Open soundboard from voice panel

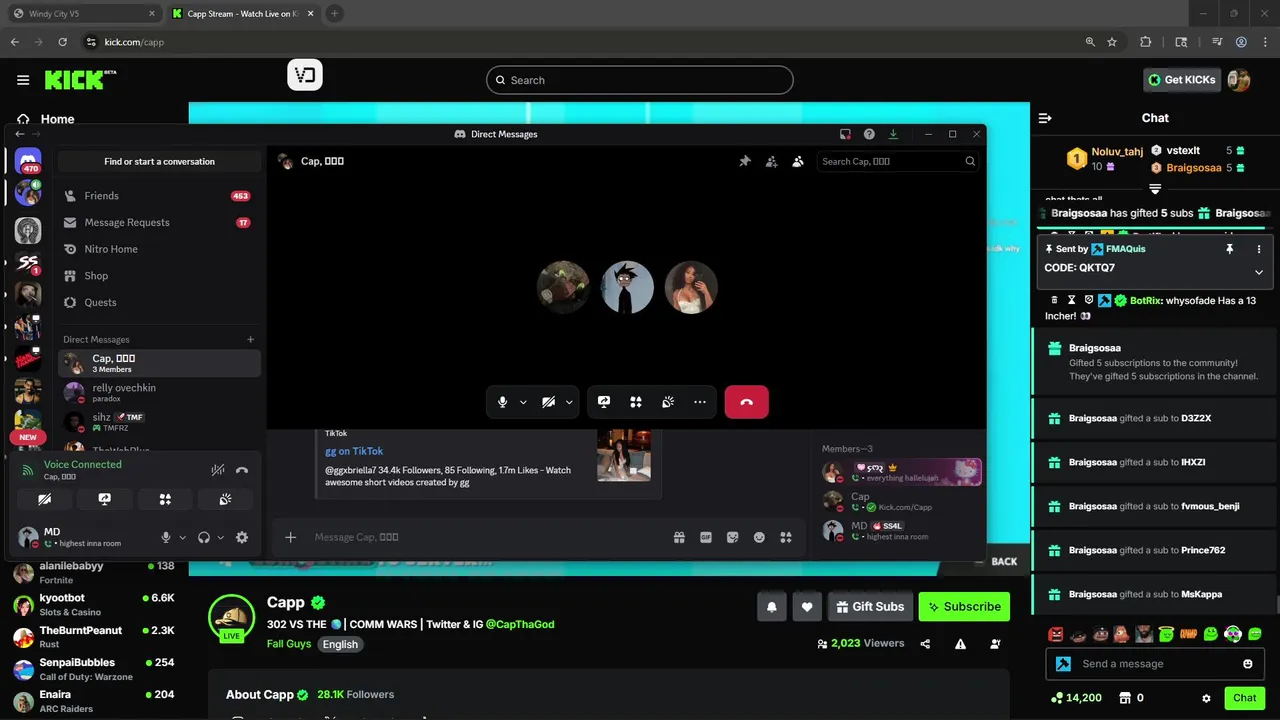click(226, 499)
